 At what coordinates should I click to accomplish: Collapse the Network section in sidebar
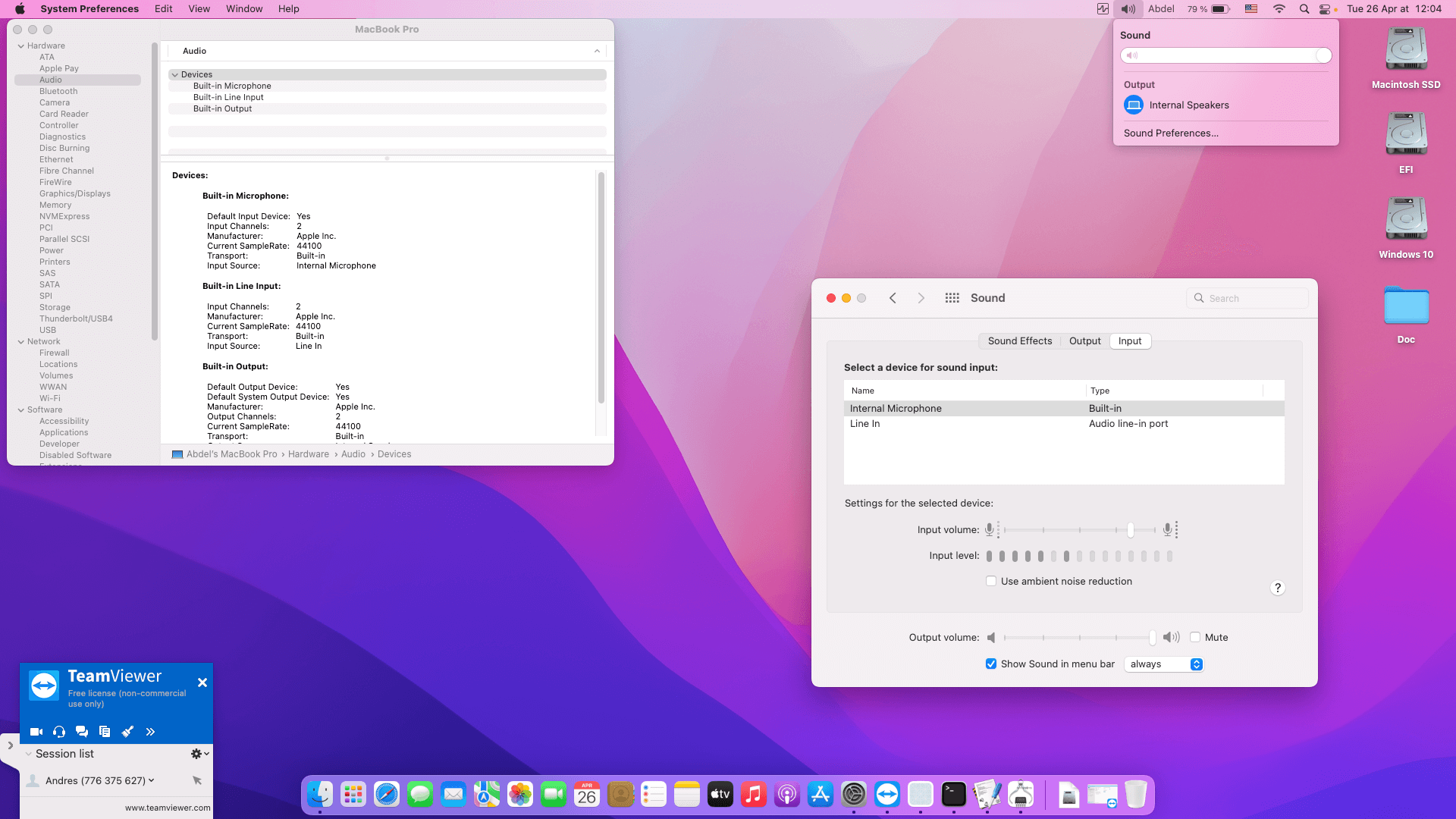[x=21, y=342]
